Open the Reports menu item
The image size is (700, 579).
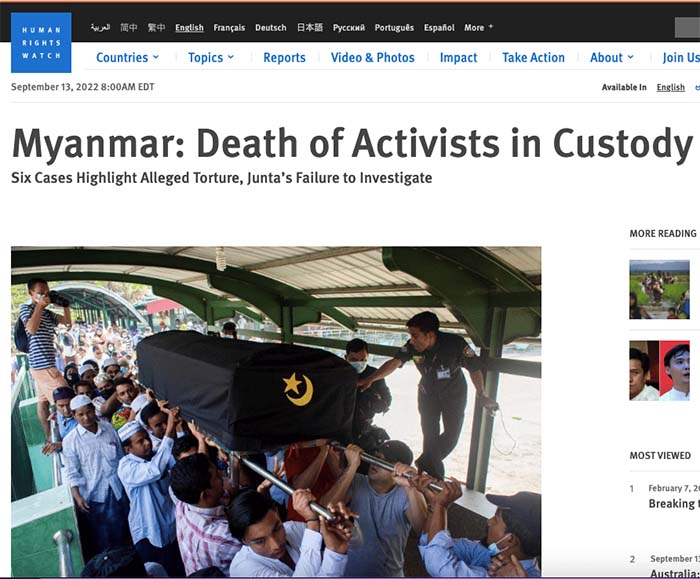coord(284,58)
